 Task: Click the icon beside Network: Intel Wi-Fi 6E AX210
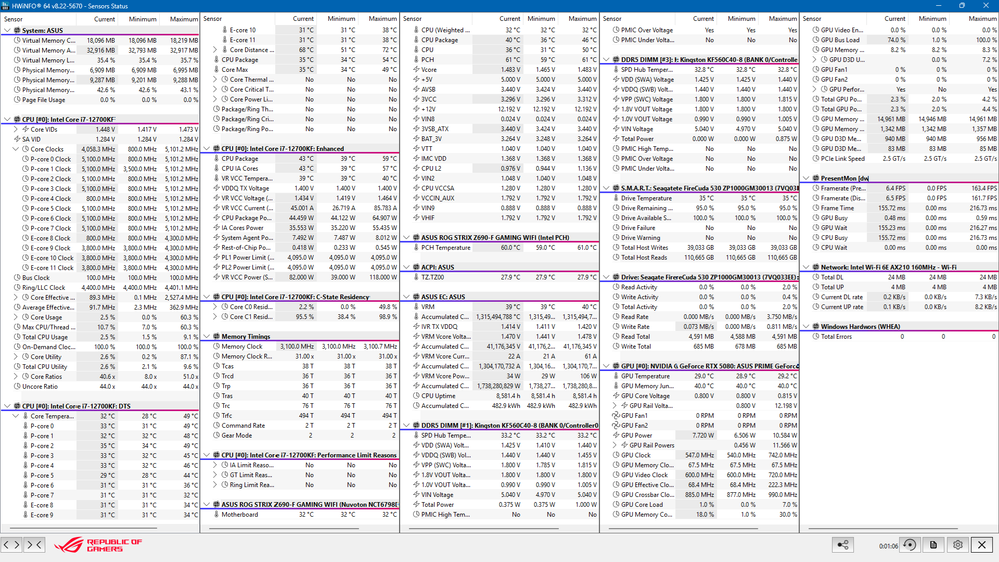(x=816, y=268)
